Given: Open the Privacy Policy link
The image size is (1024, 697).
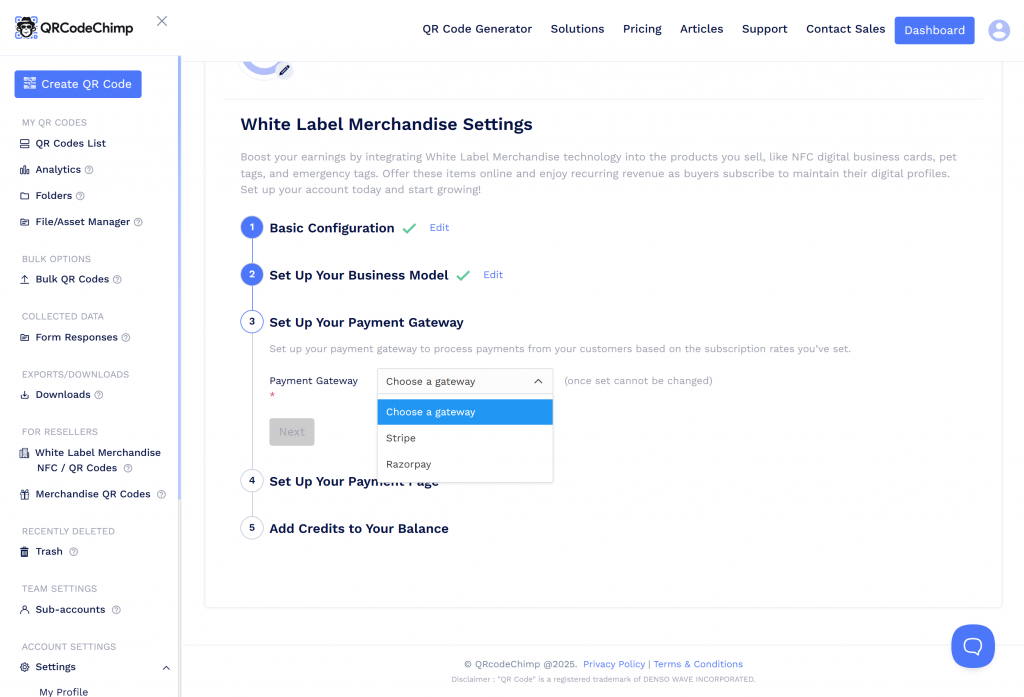Looking at the screenshot, I should [613, 664].
